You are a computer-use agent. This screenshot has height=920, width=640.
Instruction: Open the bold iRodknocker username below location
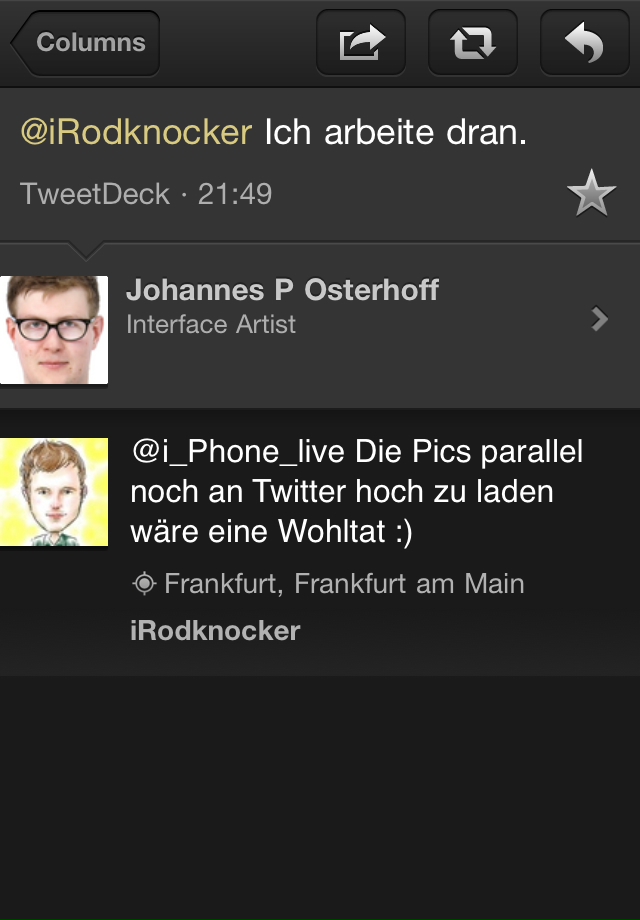point(215,631)
